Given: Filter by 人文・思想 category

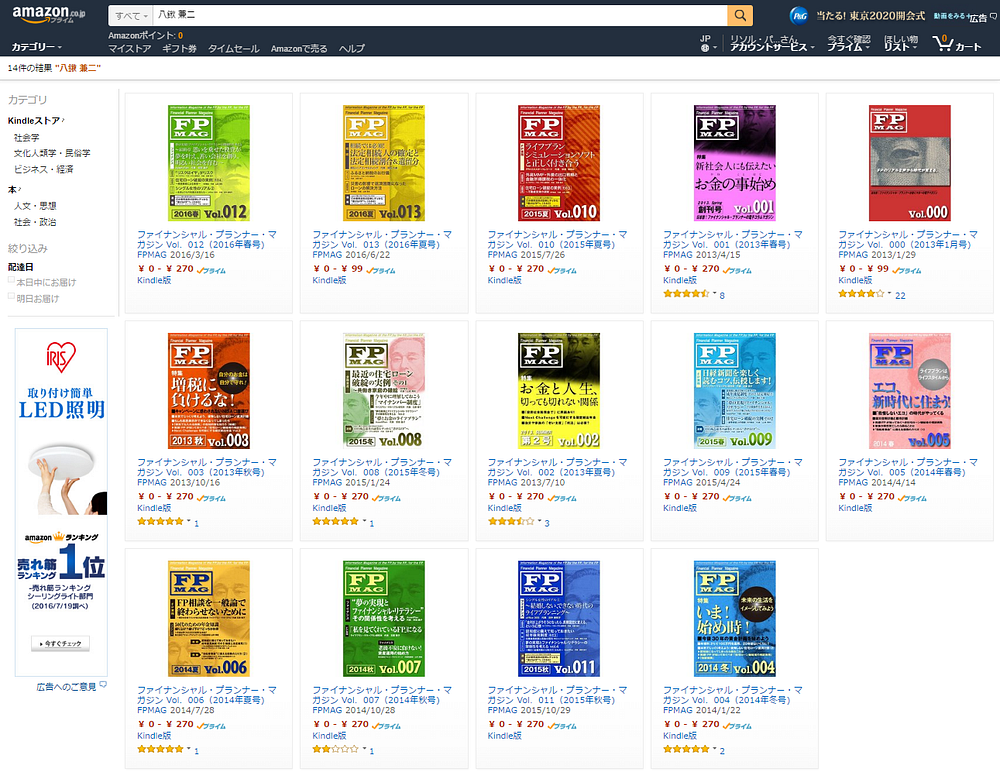Looking at the screenshot, I should point(35,206).
